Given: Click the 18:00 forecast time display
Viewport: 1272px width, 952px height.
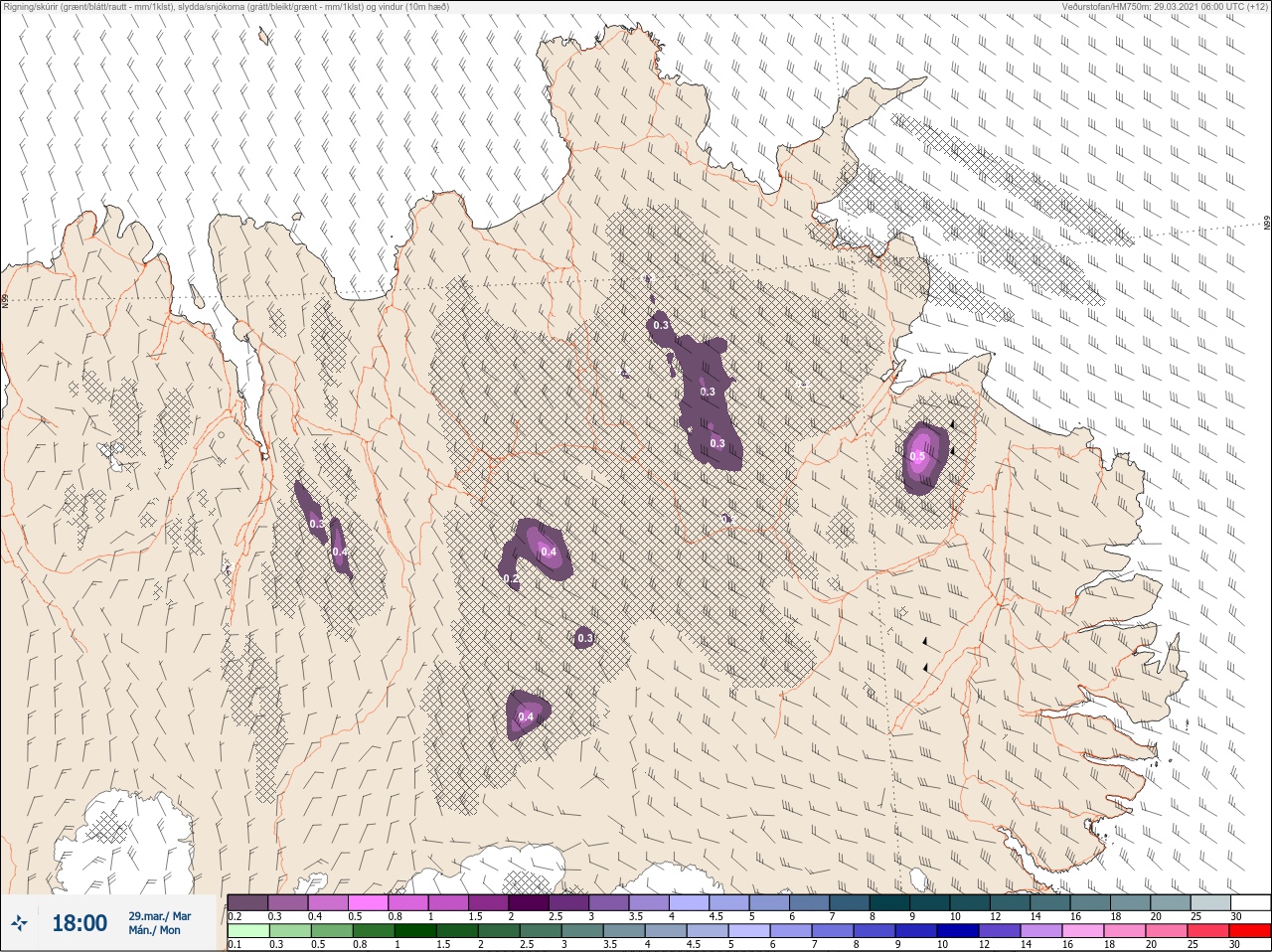Looking at the screenshot, I should [79, 923].
